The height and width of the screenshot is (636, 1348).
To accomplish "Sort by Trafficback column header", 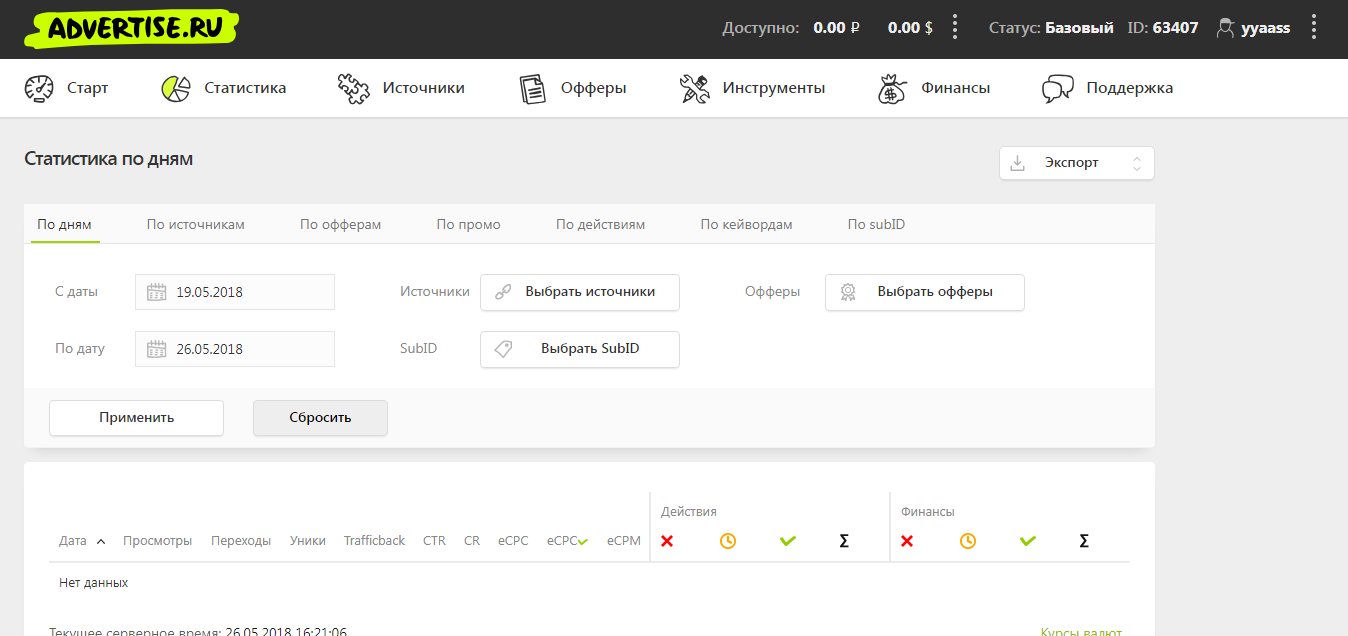I will coord(375,541).
